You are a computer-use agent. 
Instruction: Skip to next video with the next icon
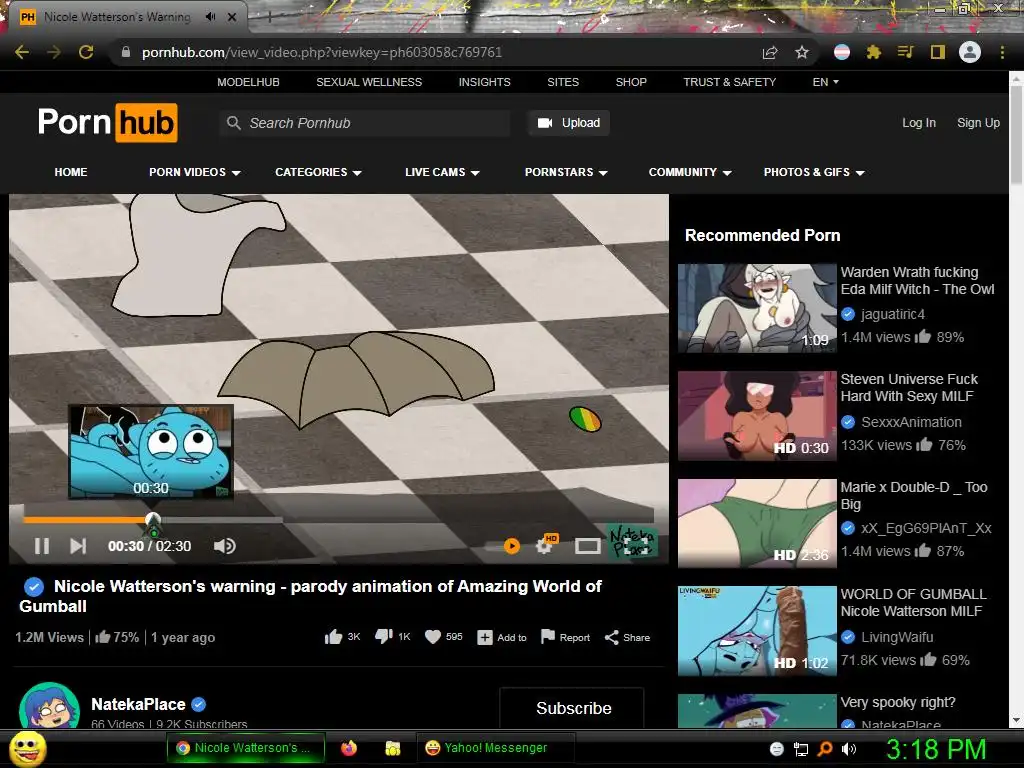pos(78,546)
